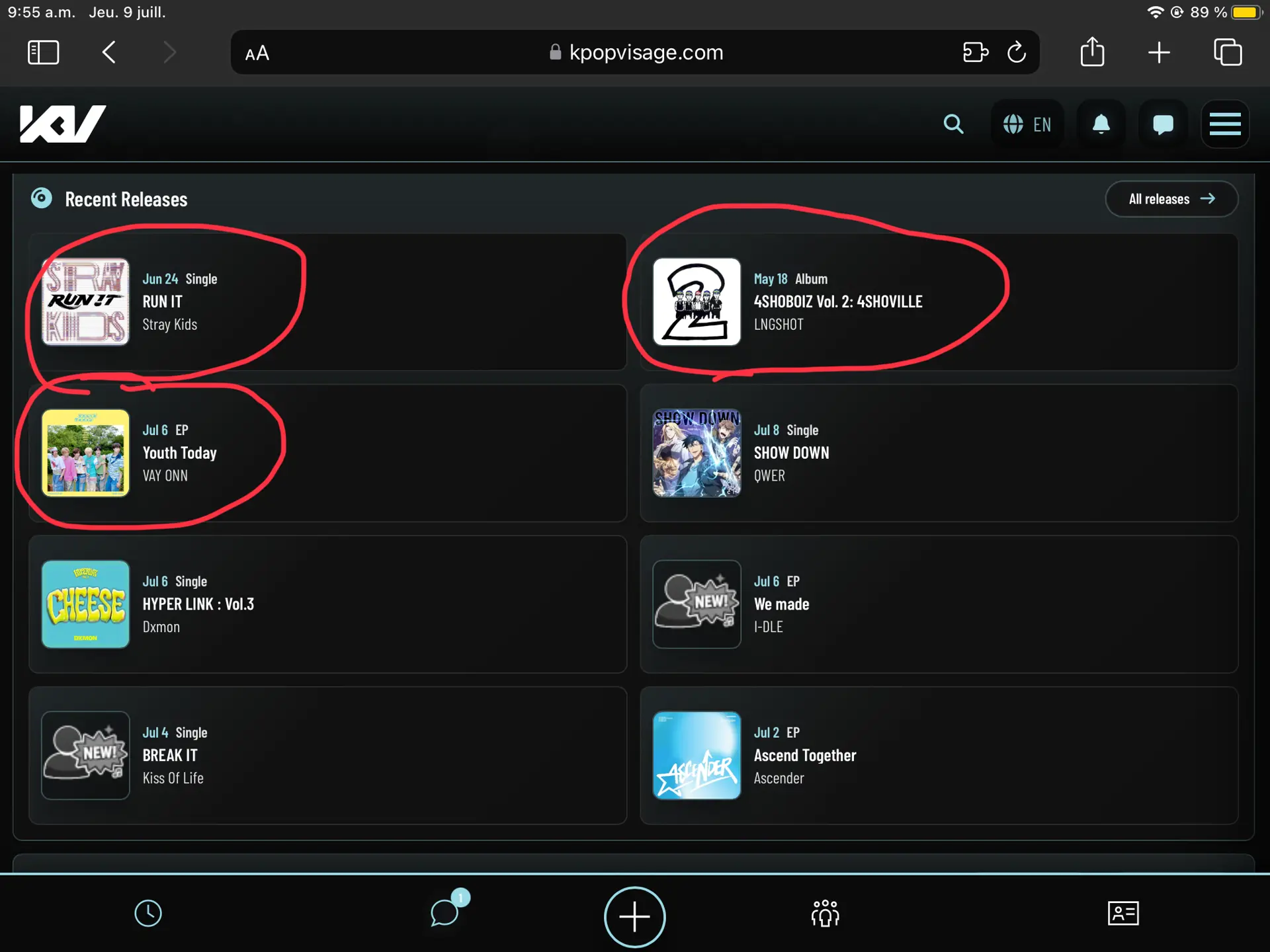This screenshot has width=1270, height=952.
Task: Open the Ascend Together cover thumbnail
Action: [697, 756]
